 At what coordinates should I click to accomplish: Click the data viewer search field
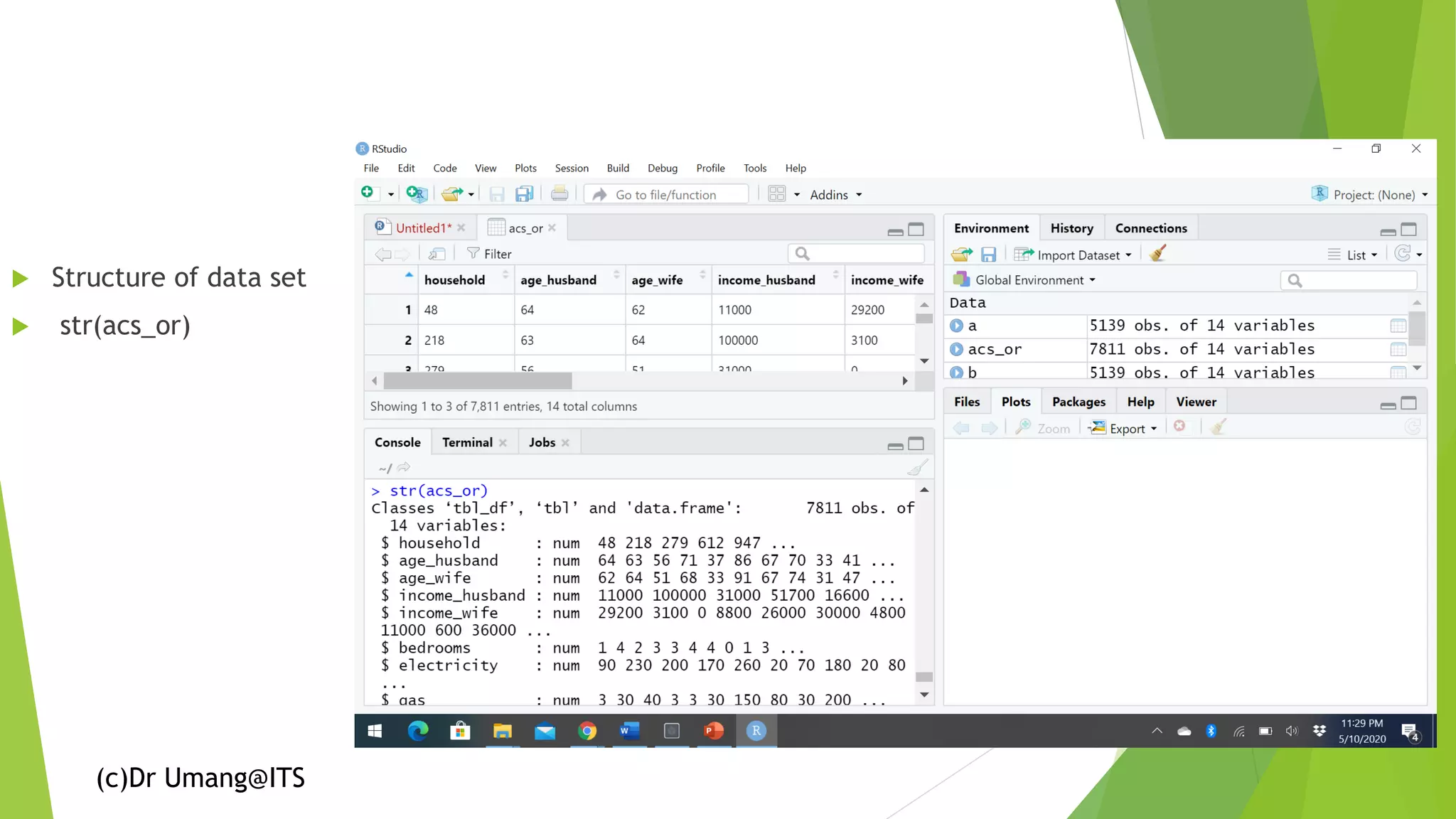point(856,254)
